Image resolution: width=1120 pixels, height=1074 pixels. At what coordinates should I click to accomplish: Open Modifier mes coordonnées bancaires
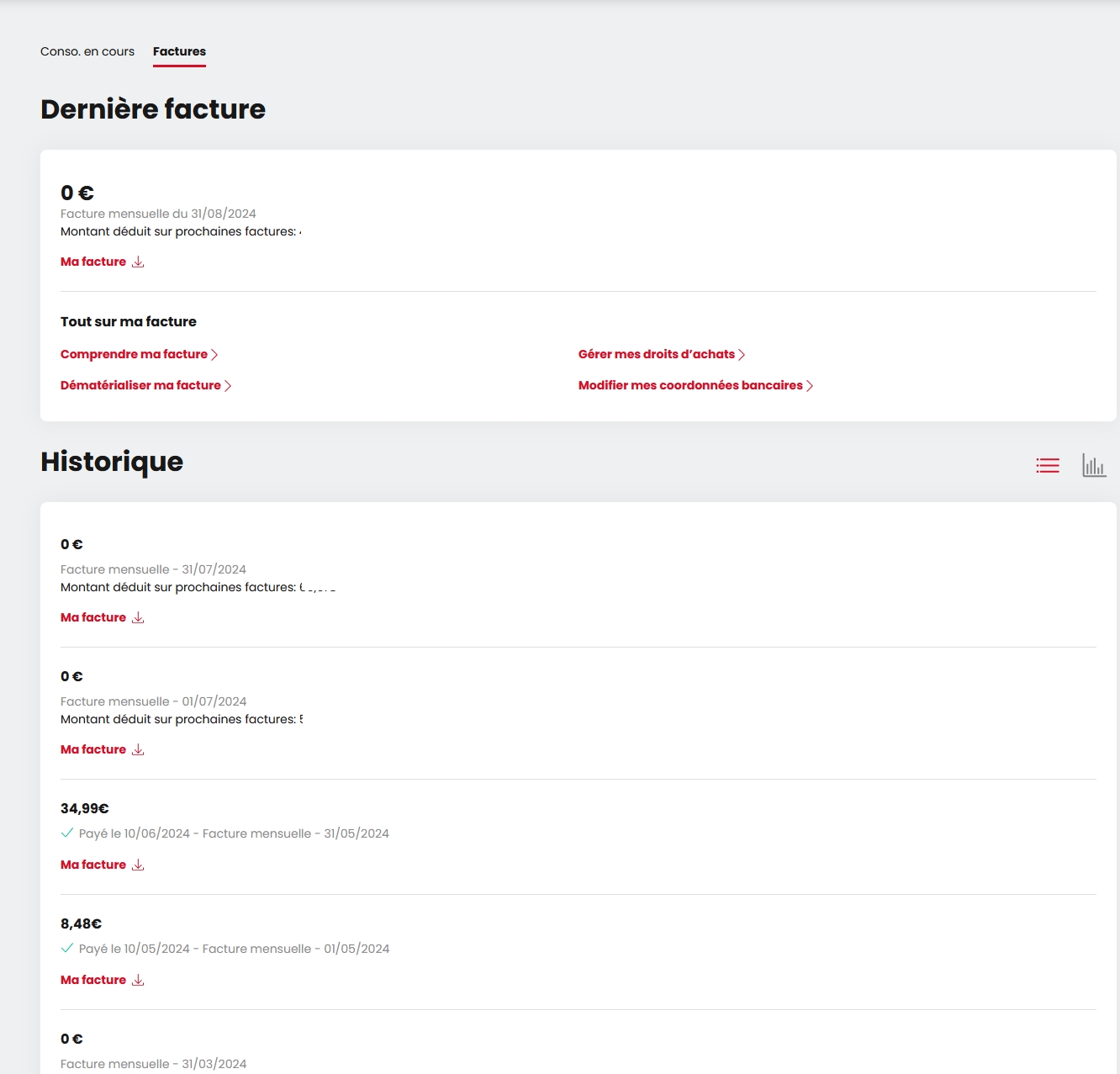(x=689, y=385)
